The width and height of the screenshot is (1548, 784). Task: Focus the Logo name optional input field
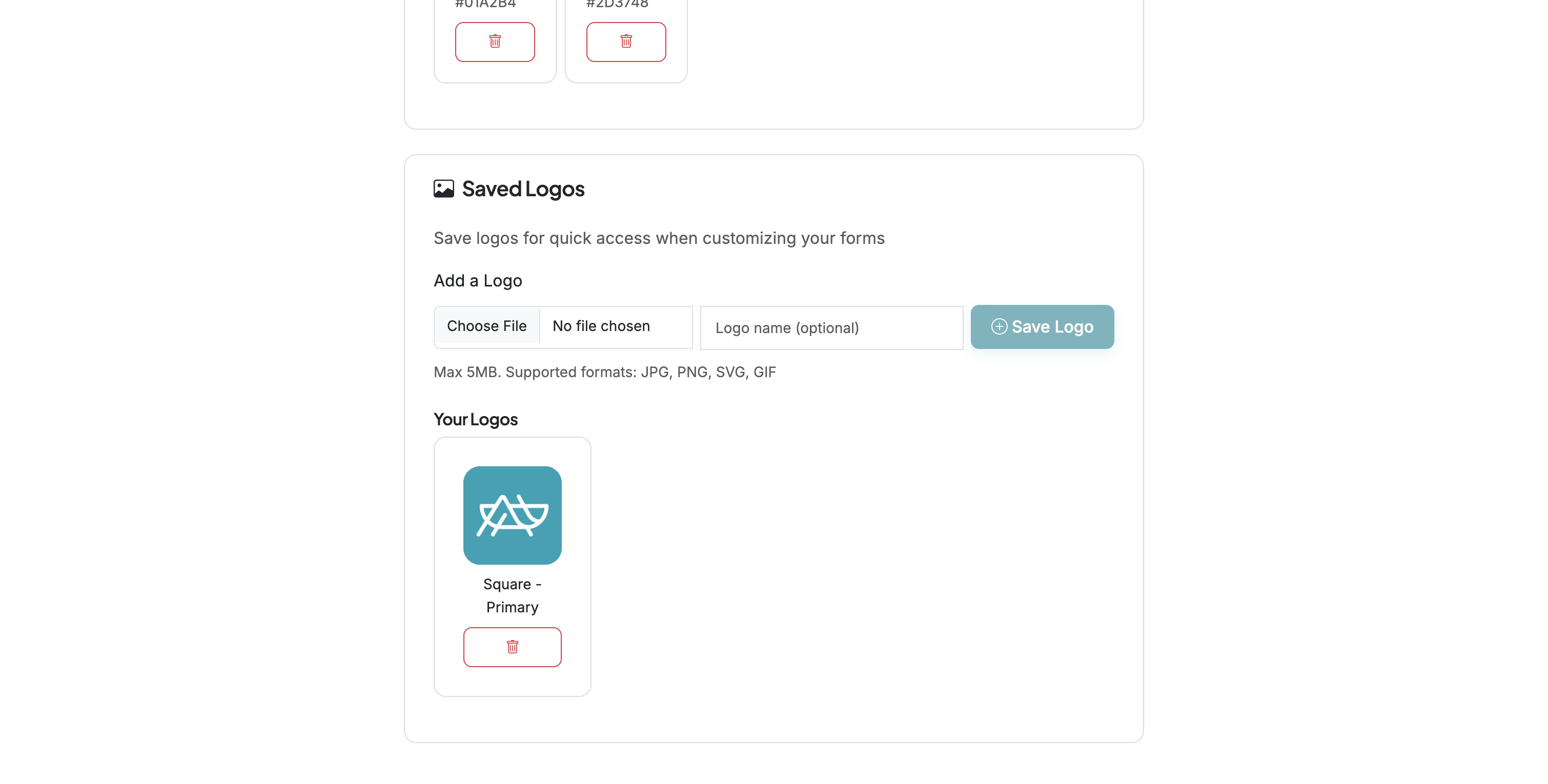(x=831, y=328)
